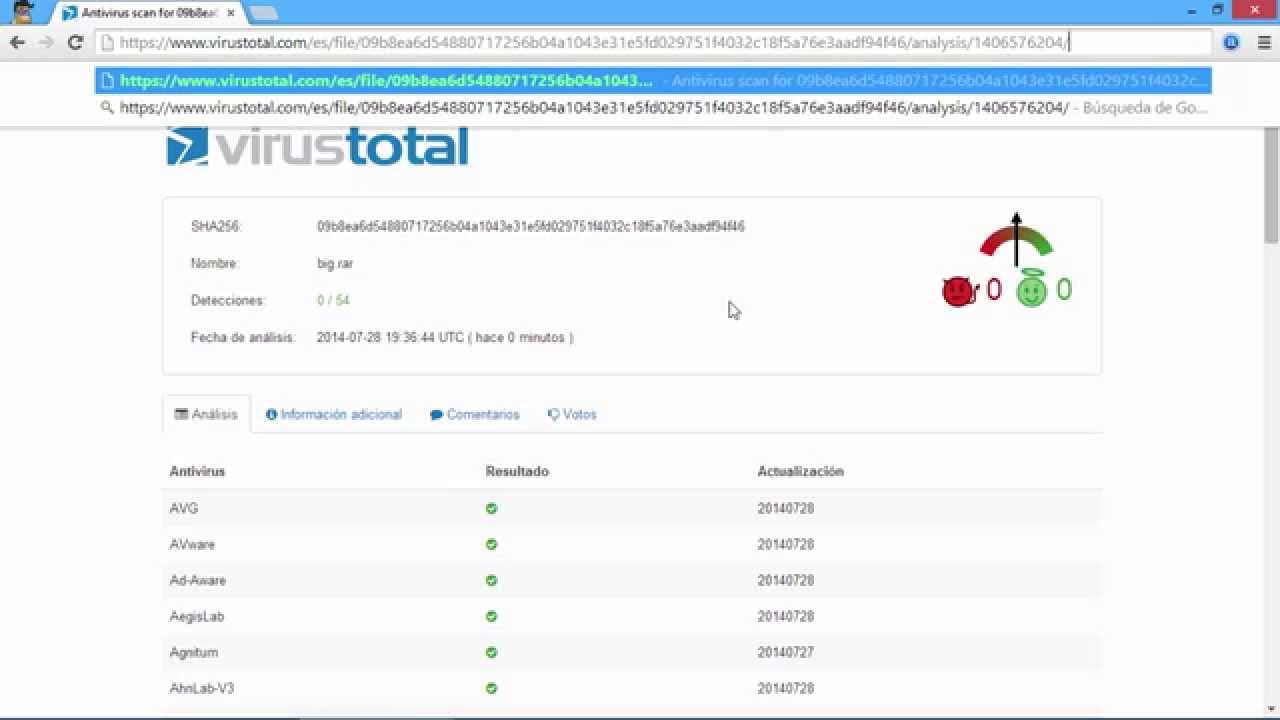Click the green check icon for AhnLab-V3

(x=491, y=688)
